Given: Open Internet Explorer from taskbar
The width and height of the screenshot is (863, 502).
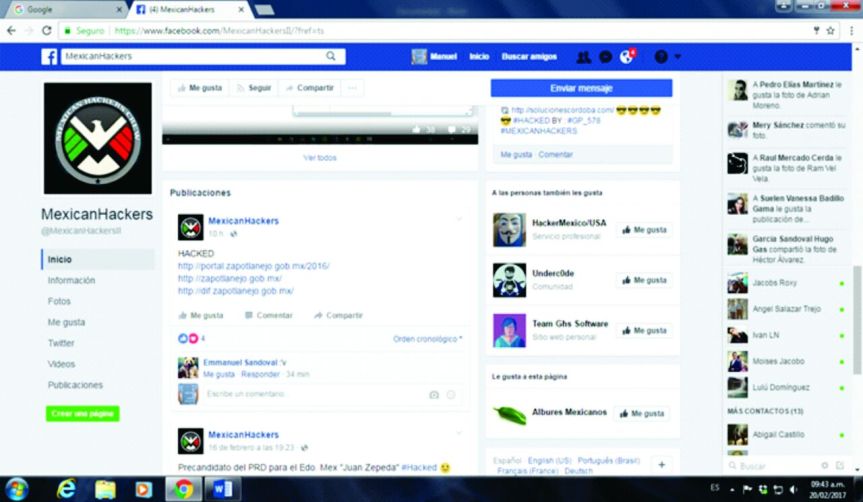Looking at the screenshot, I should point(67,489).
